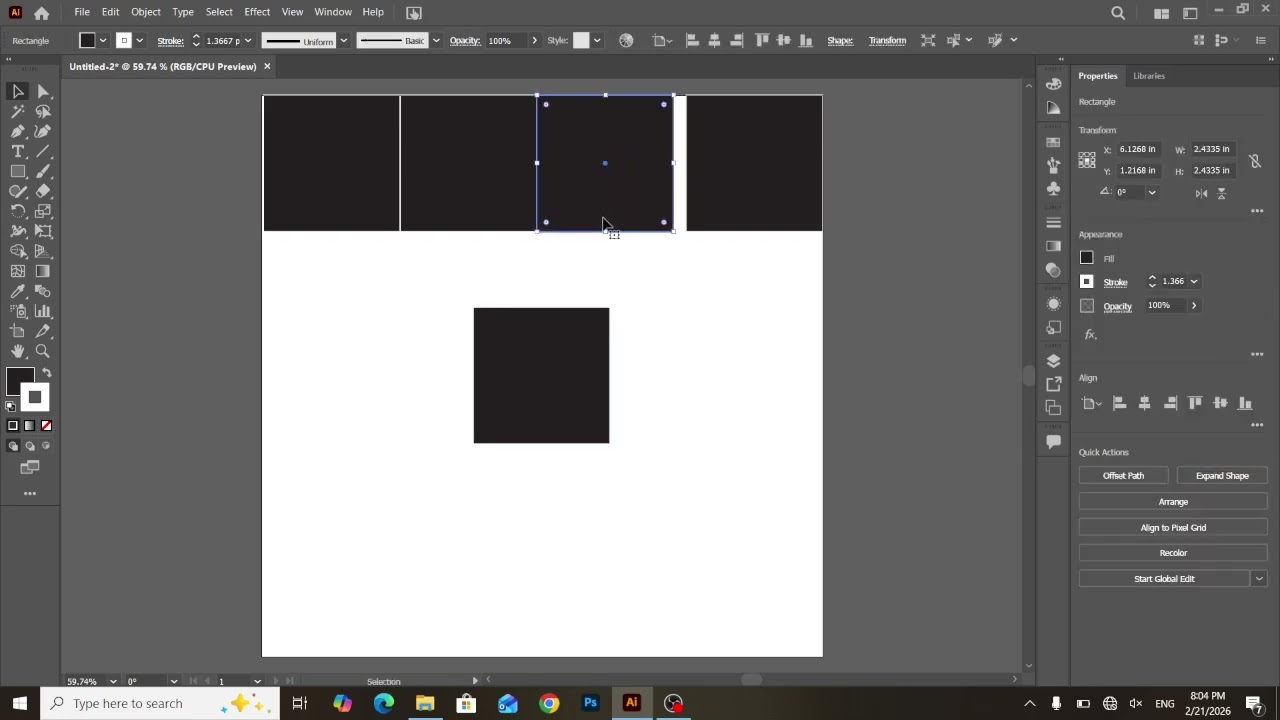Select the Rectangle tool in toolbar

point(18,171)
